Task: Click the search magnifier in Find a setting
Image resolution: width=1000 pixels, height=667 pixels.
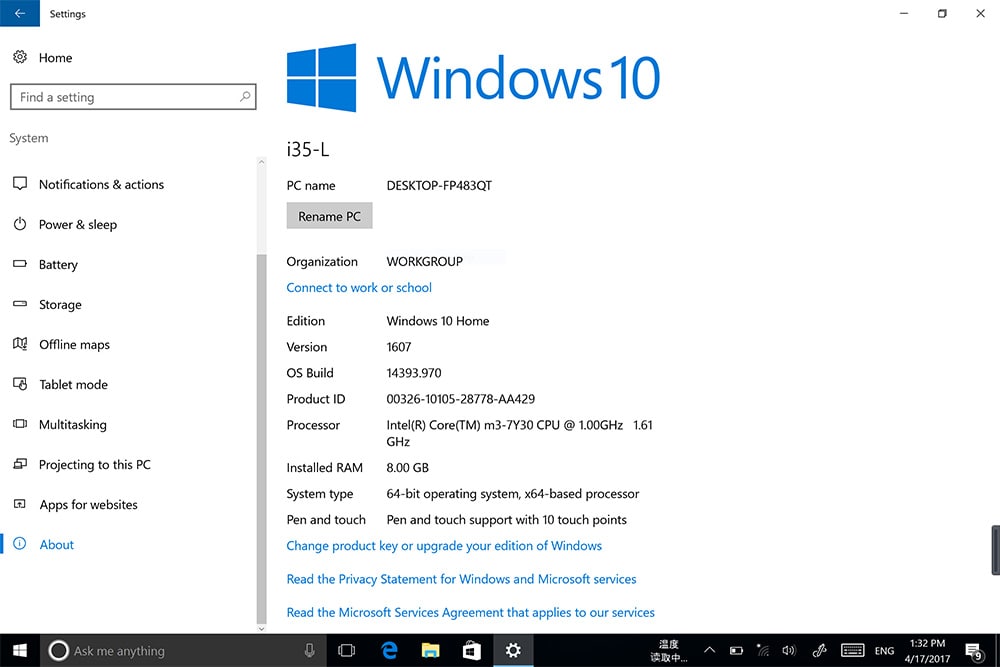Action: click(x=245, y=97)
